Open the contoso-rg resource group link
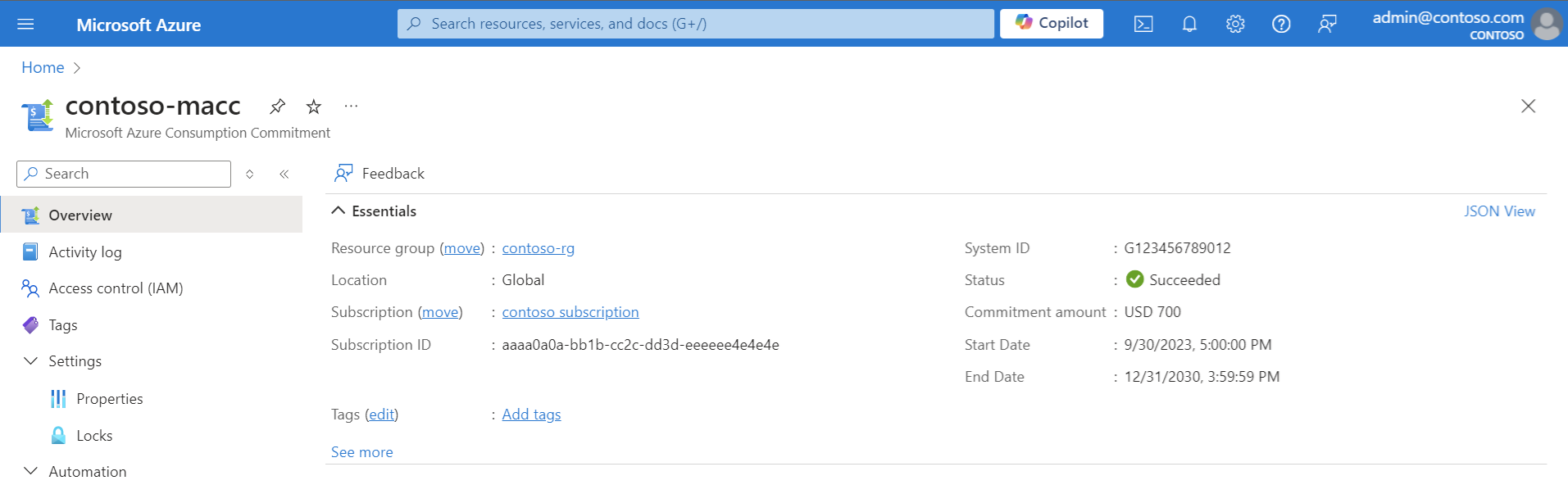 click(x=538, y=248)
